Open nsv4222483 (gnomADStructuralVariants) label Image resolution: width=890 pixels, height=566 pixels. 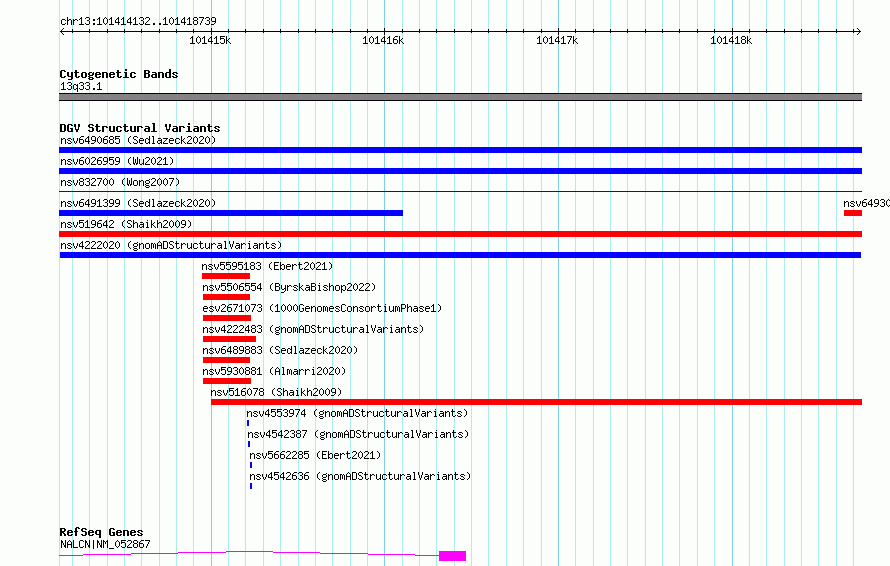313,329
